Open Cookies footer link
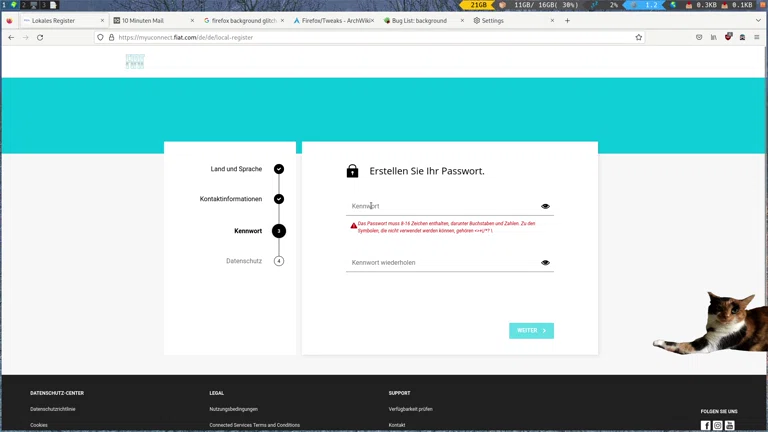The image size is (768, 432). point(39,425)
